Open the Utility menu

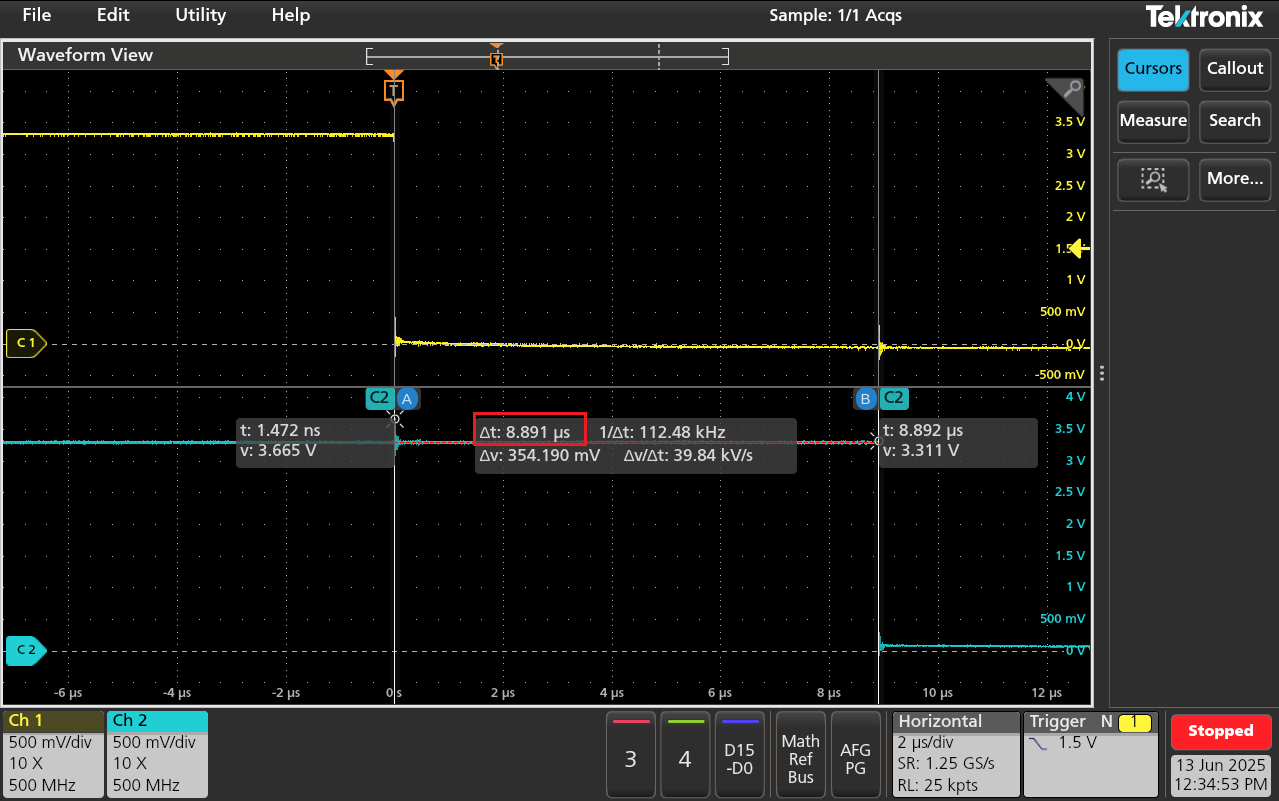tap(201, 15)
